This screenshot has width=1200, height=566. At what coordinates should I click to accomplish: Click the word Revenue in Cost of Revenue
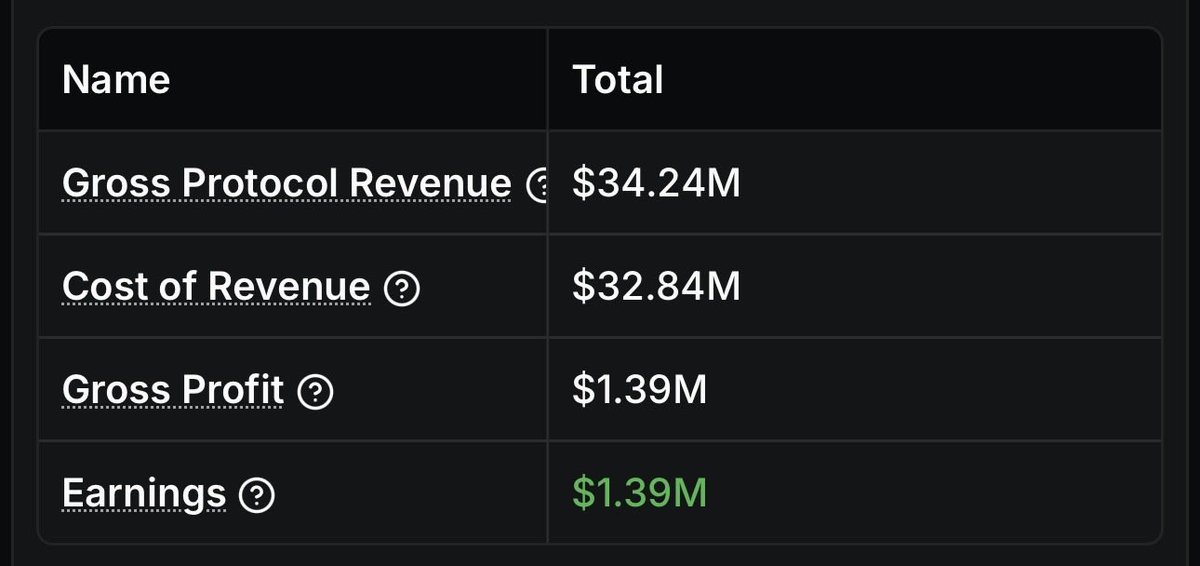[289, 288]
